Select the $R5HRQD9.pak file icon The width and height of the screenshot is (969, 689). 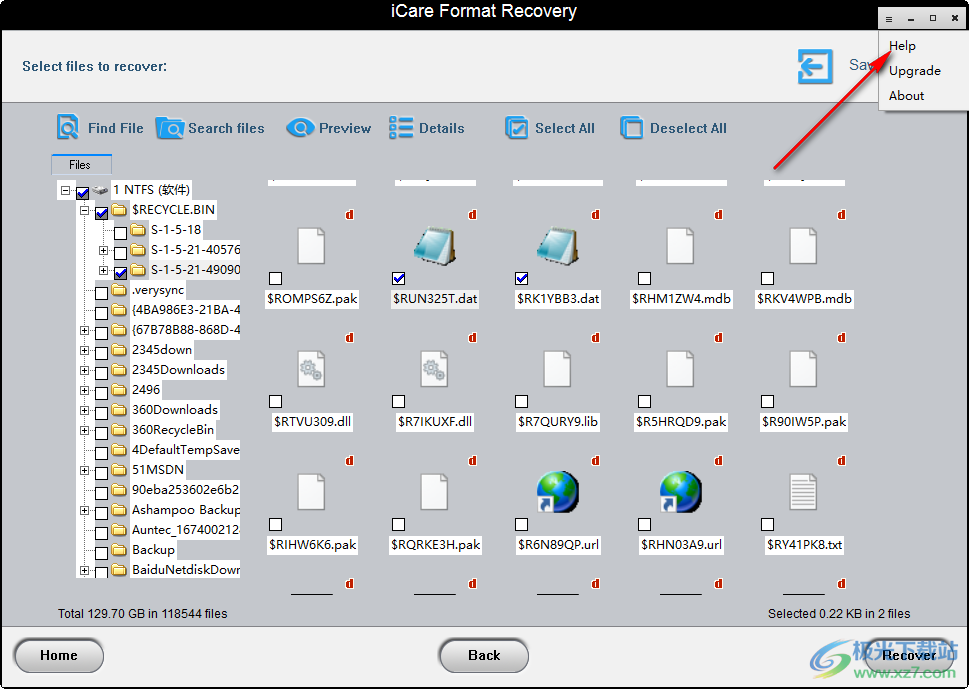tap(680, 369)
